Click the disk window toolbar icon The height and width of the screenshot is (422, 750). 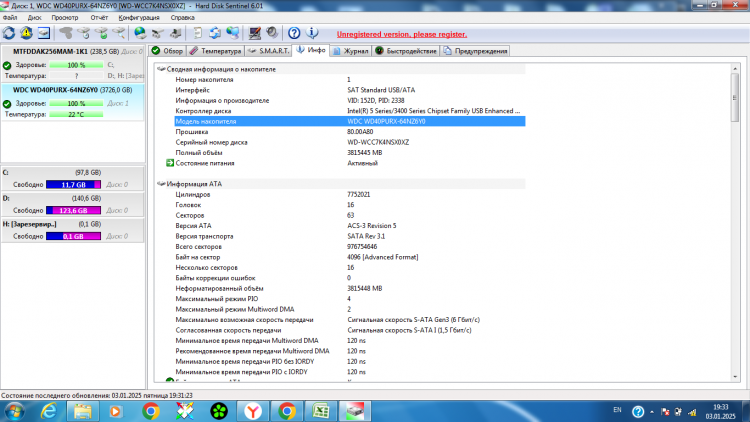[x=44, y=33]
